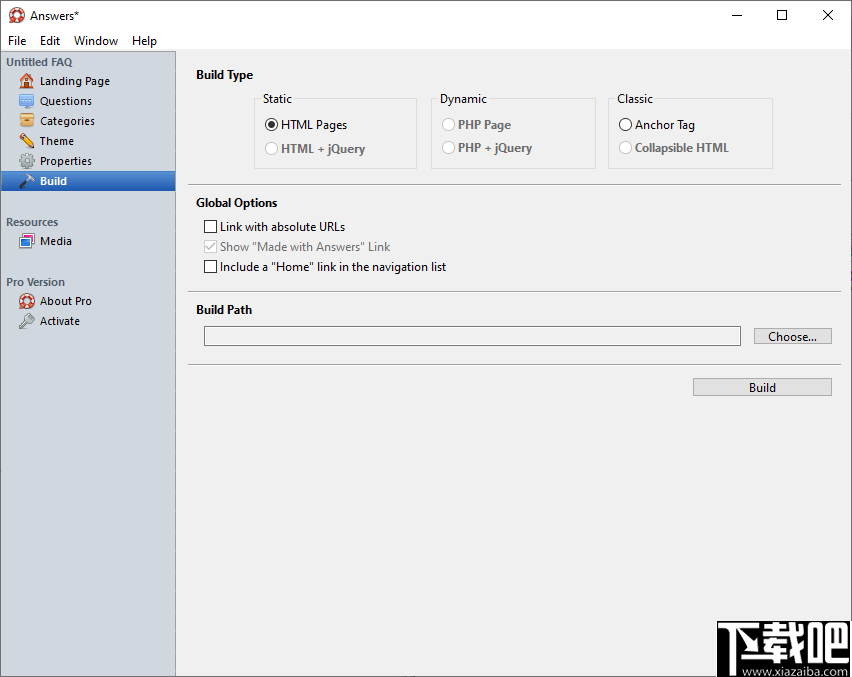Click the Global Options heading

[236, 203]
